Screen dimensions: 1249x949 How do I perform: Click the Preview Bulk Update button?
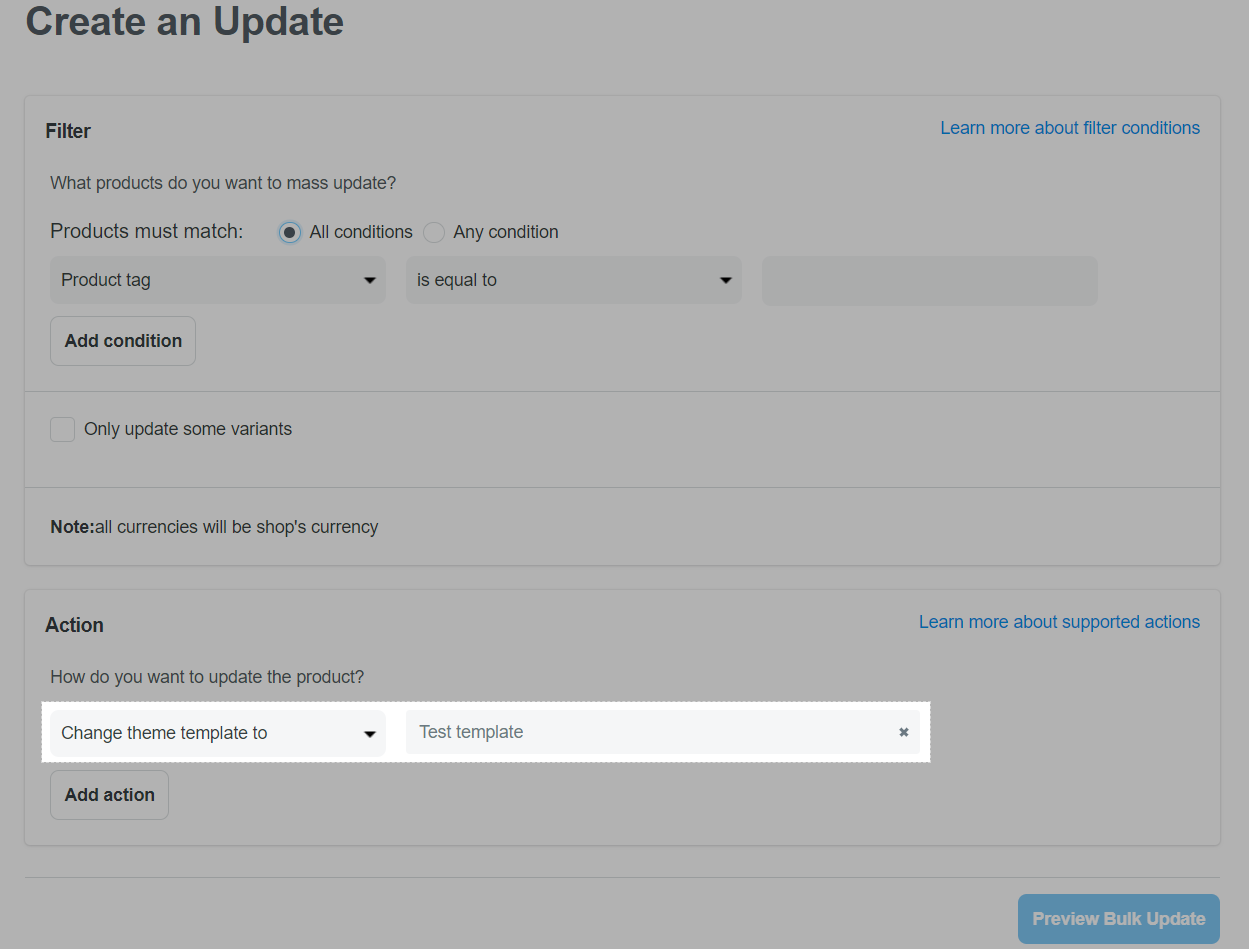pos(1119,919)
